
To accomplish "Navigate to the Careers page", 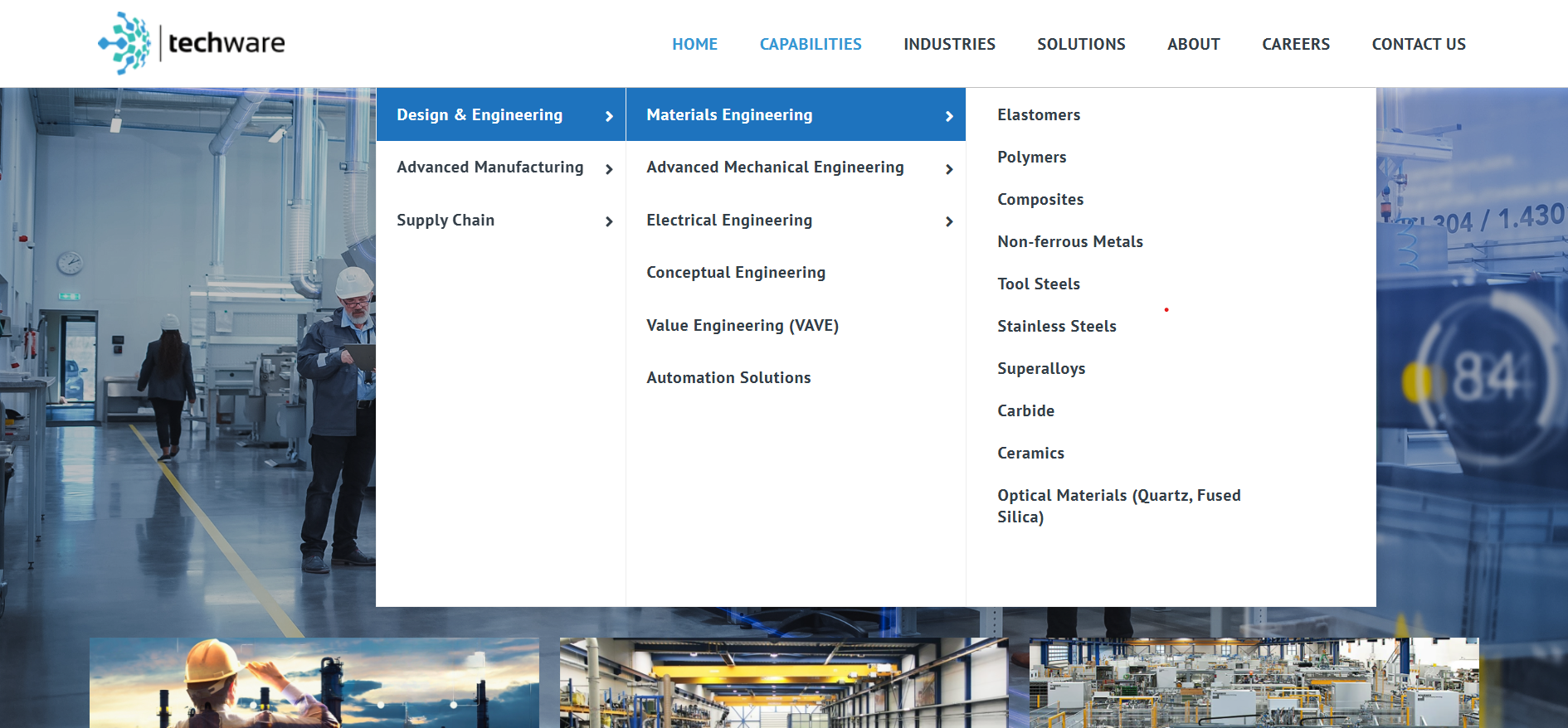I will click(1295, 44).
